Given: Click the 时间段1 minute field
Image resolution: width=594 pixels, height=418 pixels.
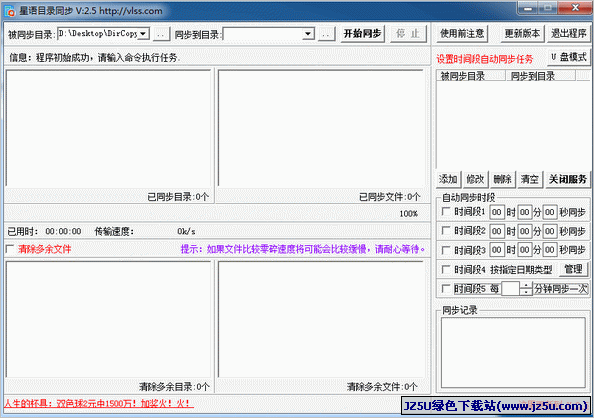Looking at the screenshot, I should click(x=524, y=212).
